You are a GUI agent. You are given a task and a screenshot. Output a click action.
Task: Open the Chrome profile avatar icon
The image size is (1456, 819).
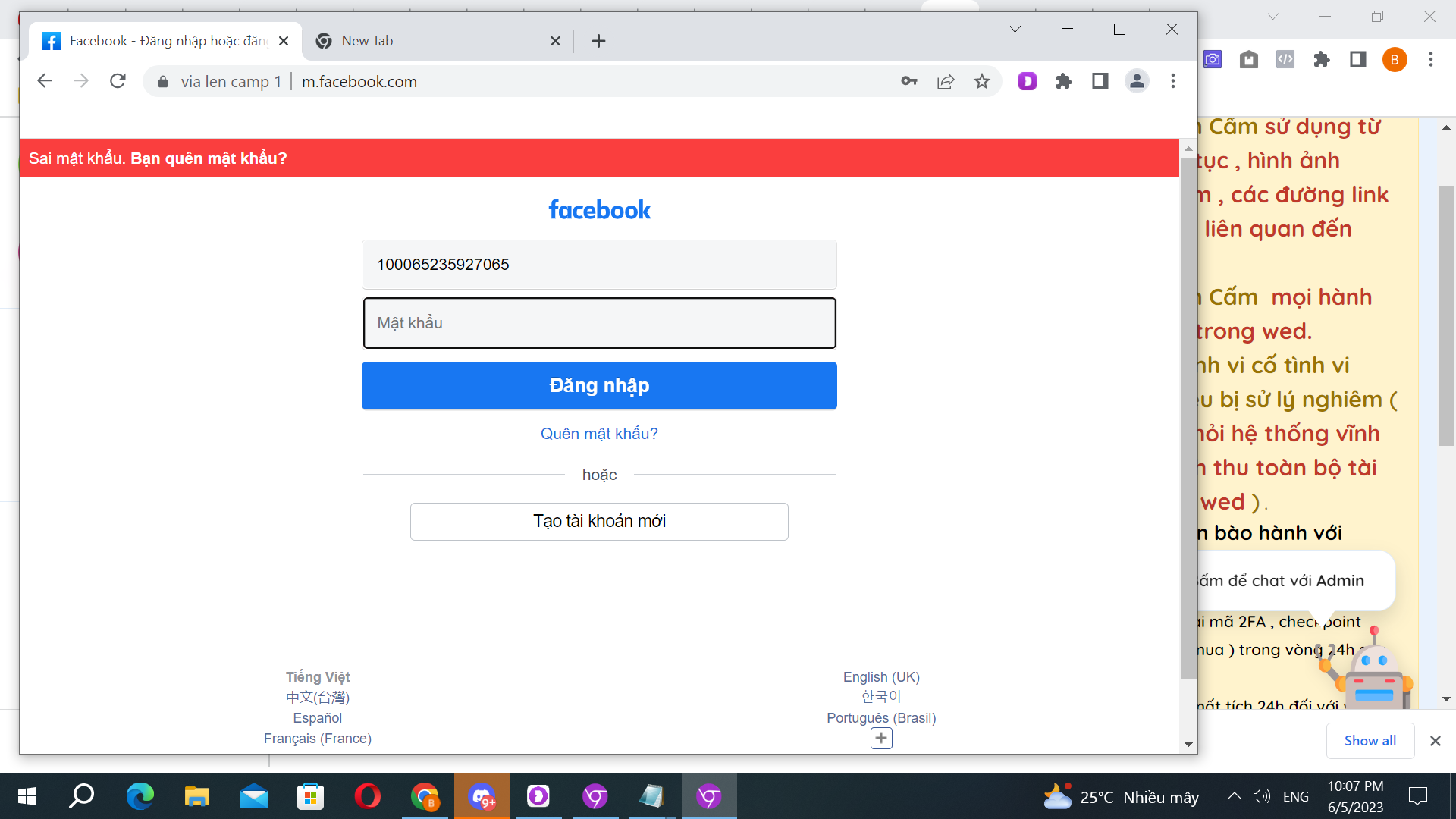[x=1136, y=81]
